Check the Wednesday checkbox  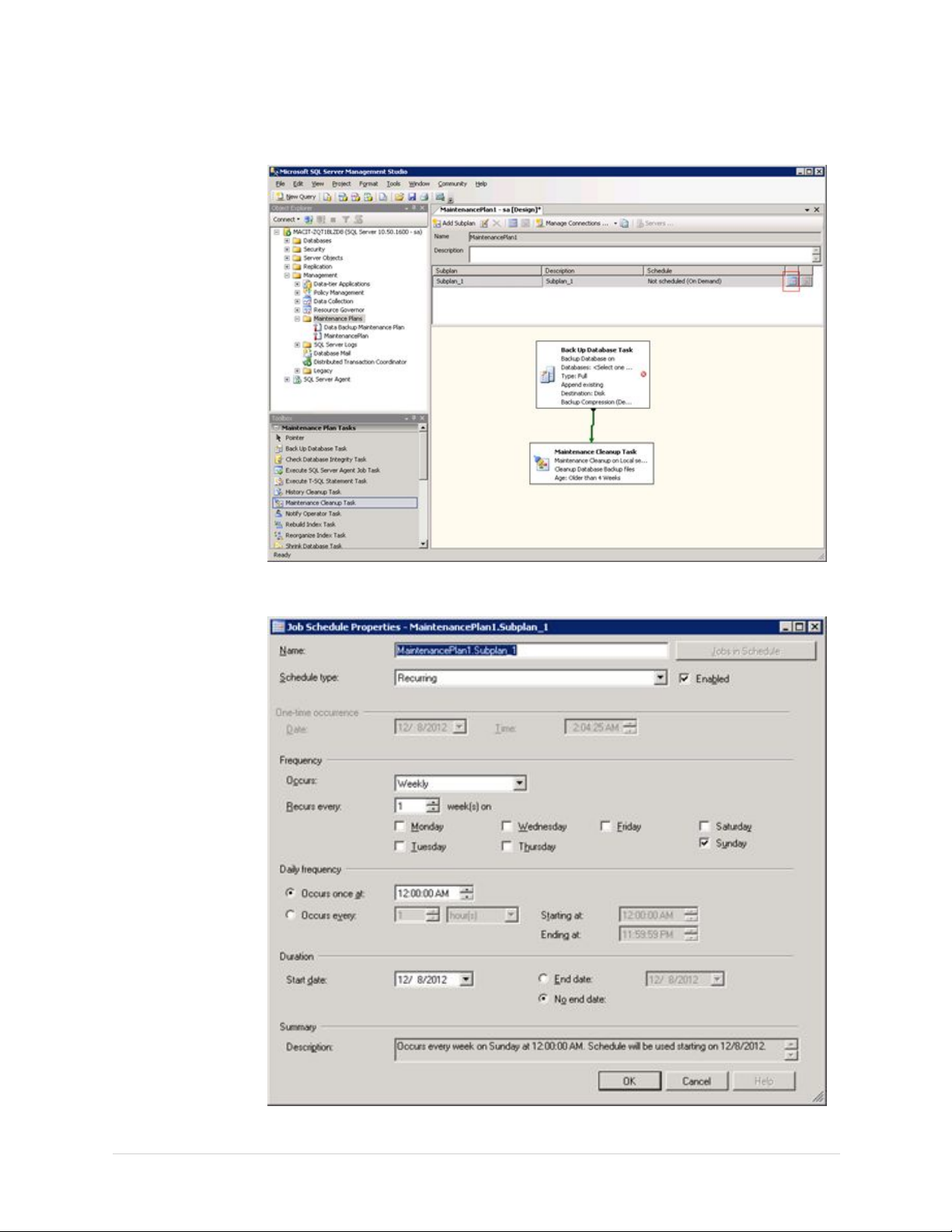(x=507, y=826)
